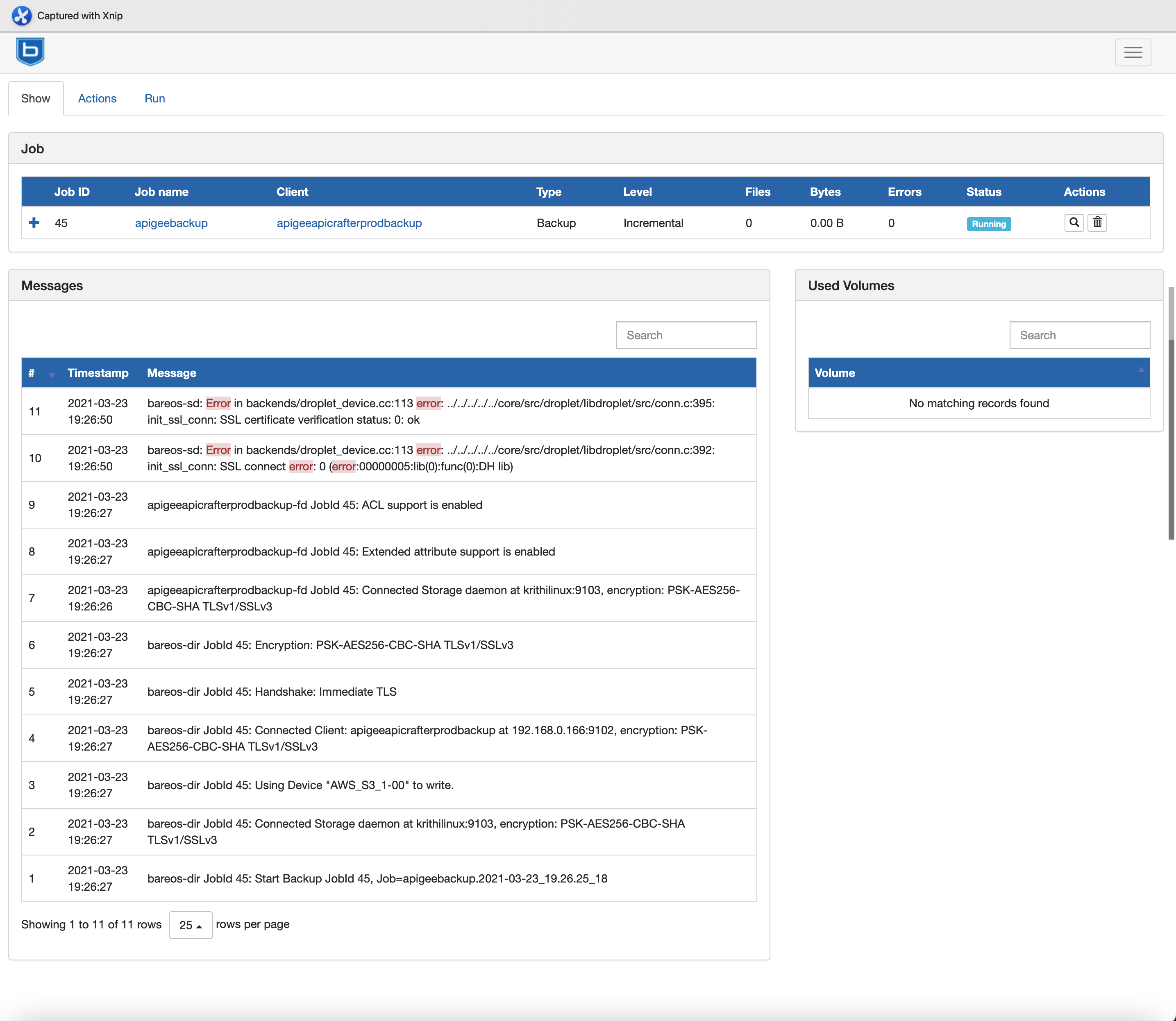Open the 25 rows per page dropdown

pyautogui.click(x=190, y=925)
